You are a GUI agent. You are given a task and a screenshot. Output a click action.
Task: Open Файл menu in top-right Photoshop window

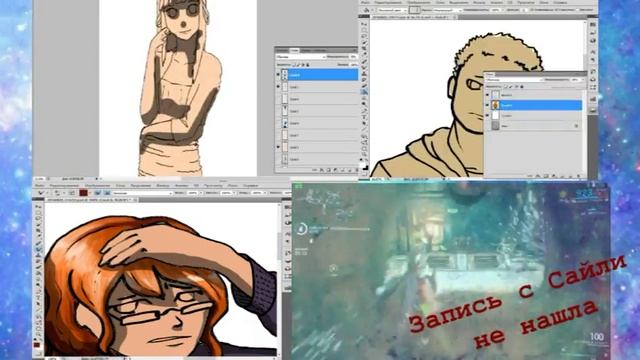point(366,2)
